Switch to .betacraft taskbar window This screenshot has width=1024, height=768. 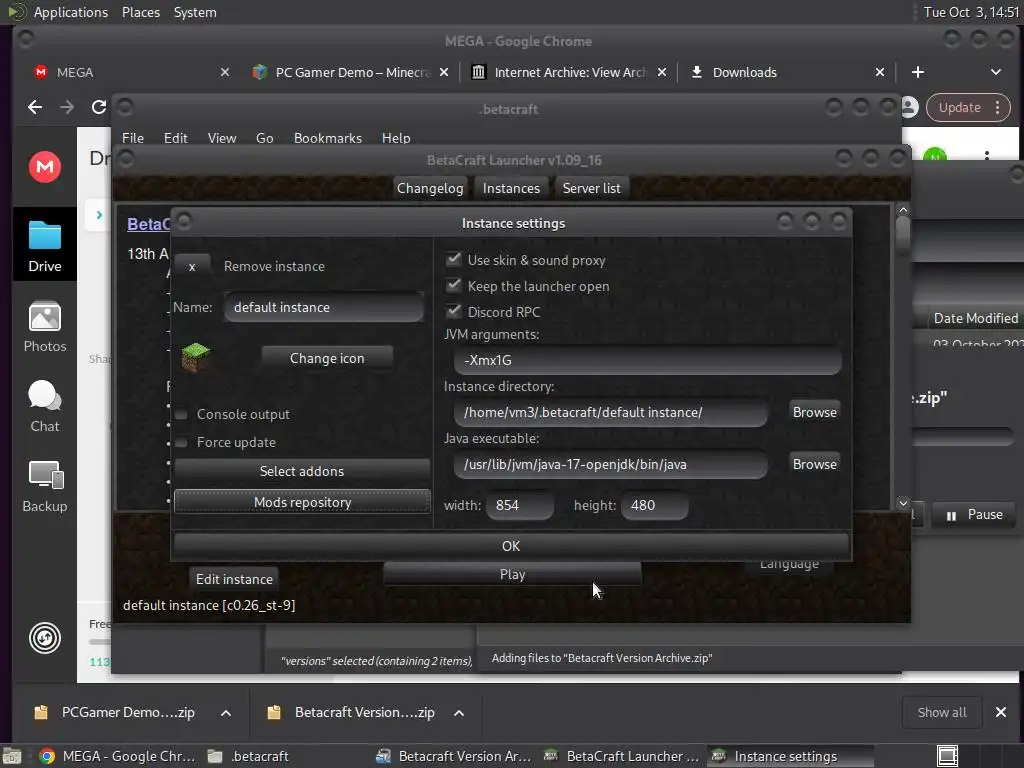pyautogui.click(x=248, y=756)
